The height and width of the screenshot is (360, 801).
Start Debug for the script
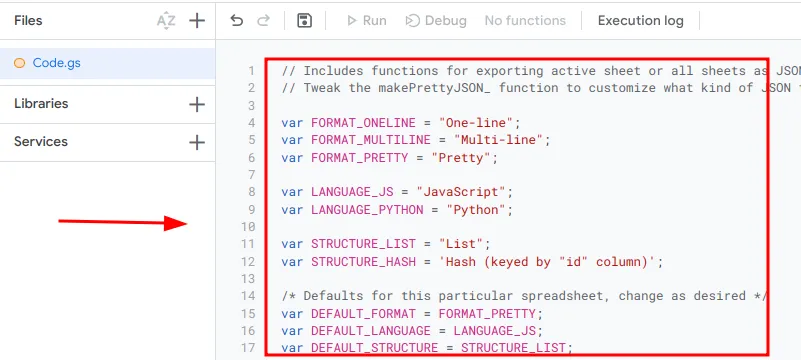tap(436, 20)
